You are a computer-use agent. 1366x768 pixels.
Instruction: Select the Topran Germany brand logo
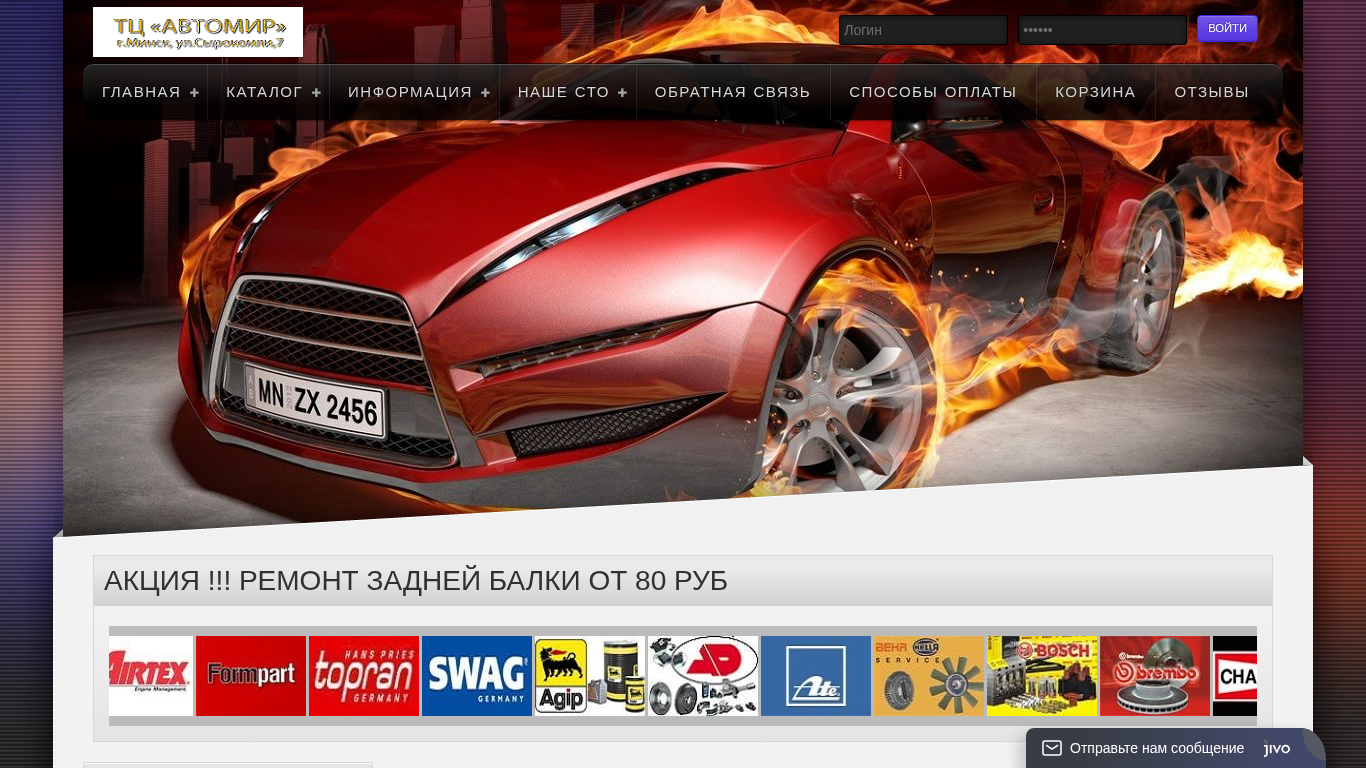point(364,676)
